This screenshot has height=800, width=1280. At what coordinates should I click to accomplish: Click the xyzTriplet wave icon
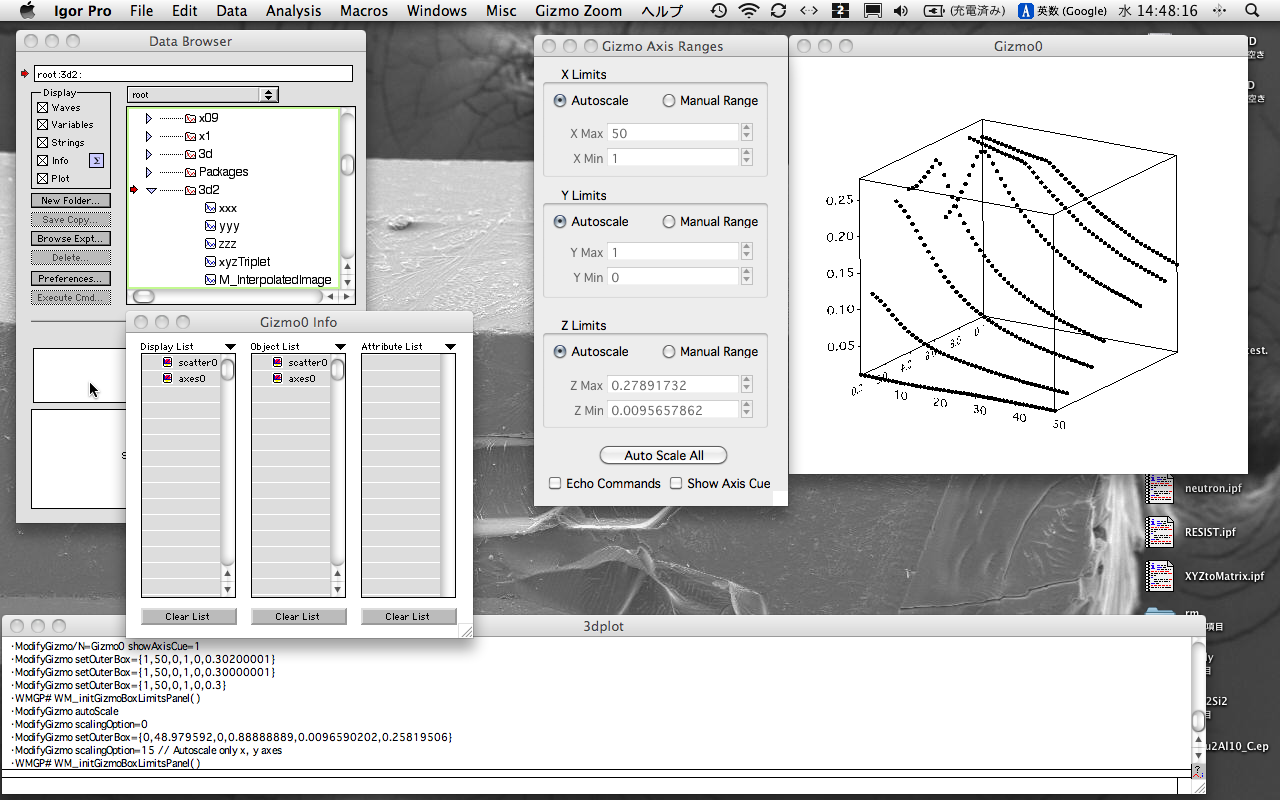[x=210, y=262]
